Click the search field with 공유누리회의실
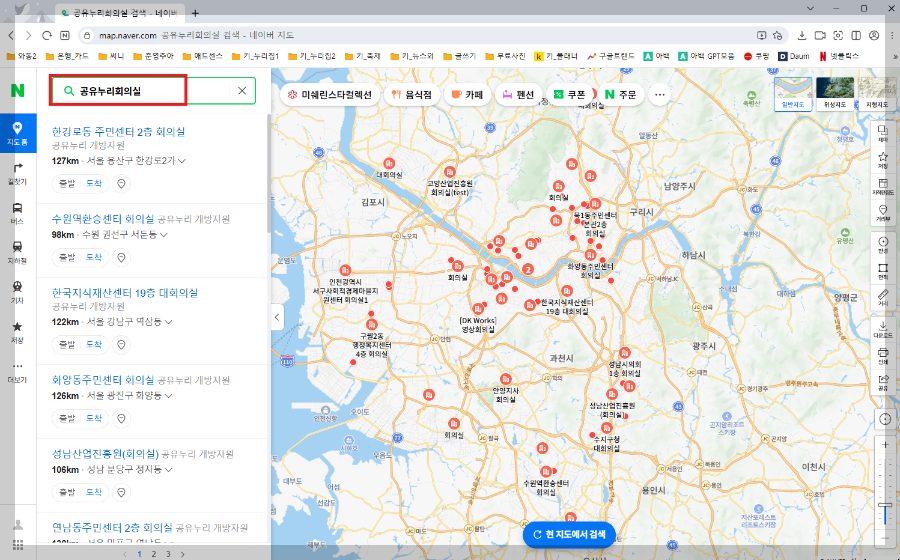 (154, 91)
